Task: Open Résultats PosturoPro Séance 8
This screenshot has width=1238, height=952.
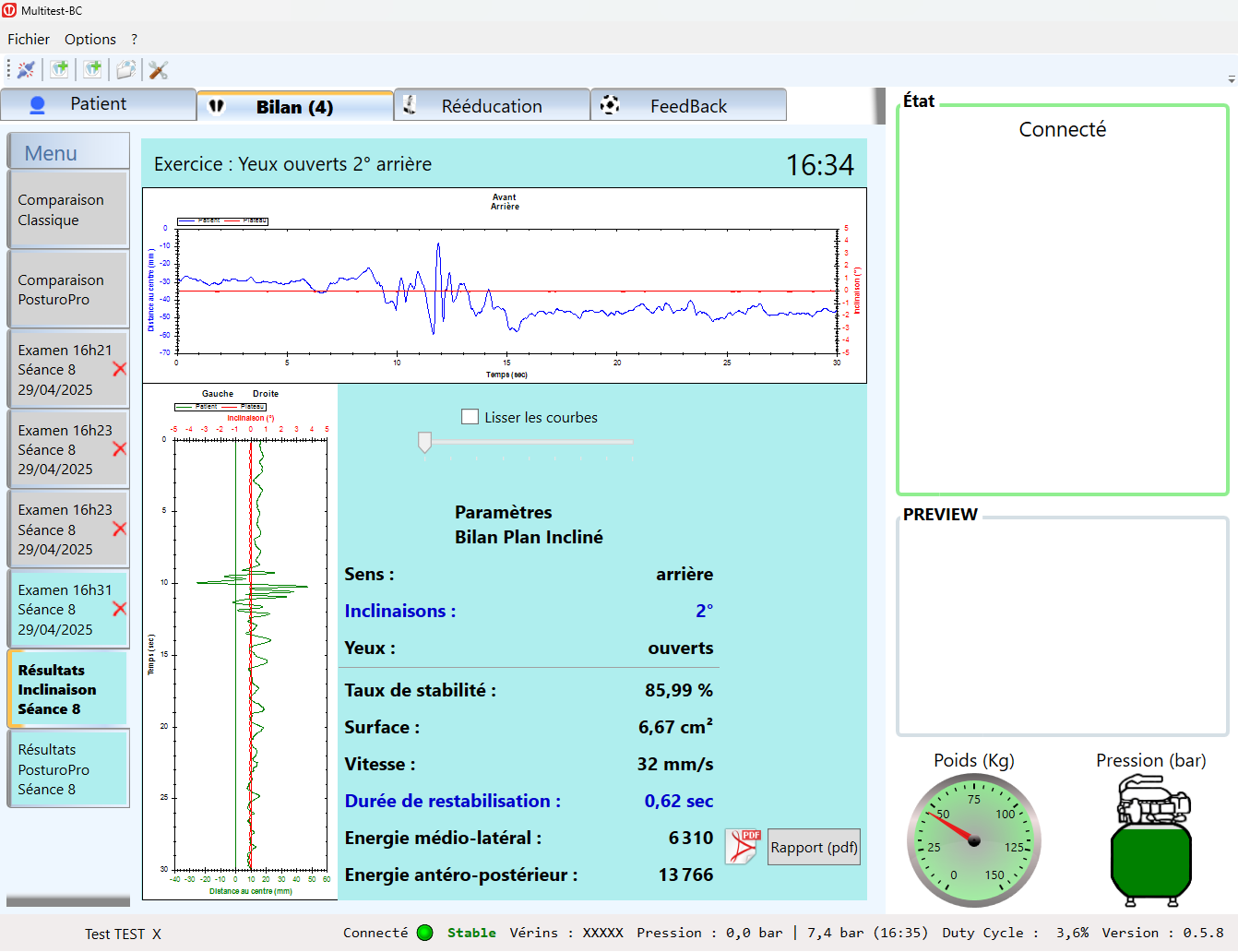Action: click(x=68, y=769)
